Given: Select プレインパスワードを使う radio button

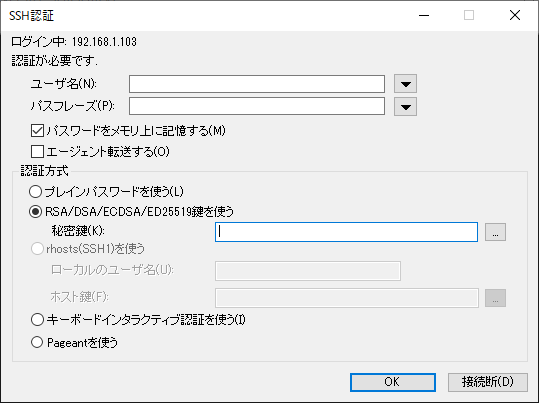Looking at the screenshot, I should [x=36, y=192].
